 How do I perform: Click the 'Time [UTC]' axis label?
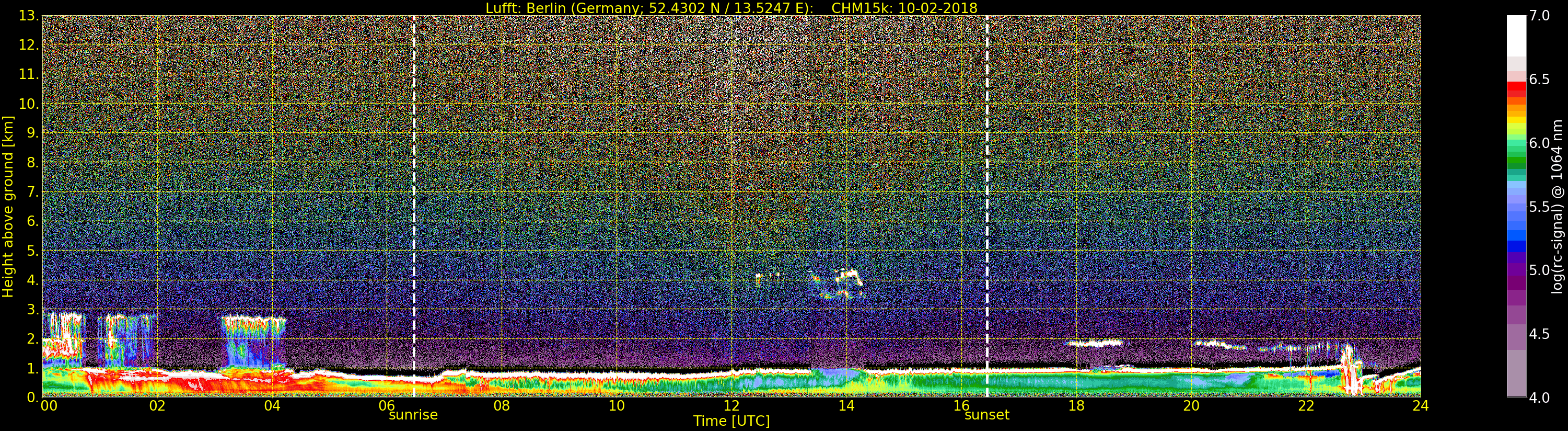click(x=731, y=421)
